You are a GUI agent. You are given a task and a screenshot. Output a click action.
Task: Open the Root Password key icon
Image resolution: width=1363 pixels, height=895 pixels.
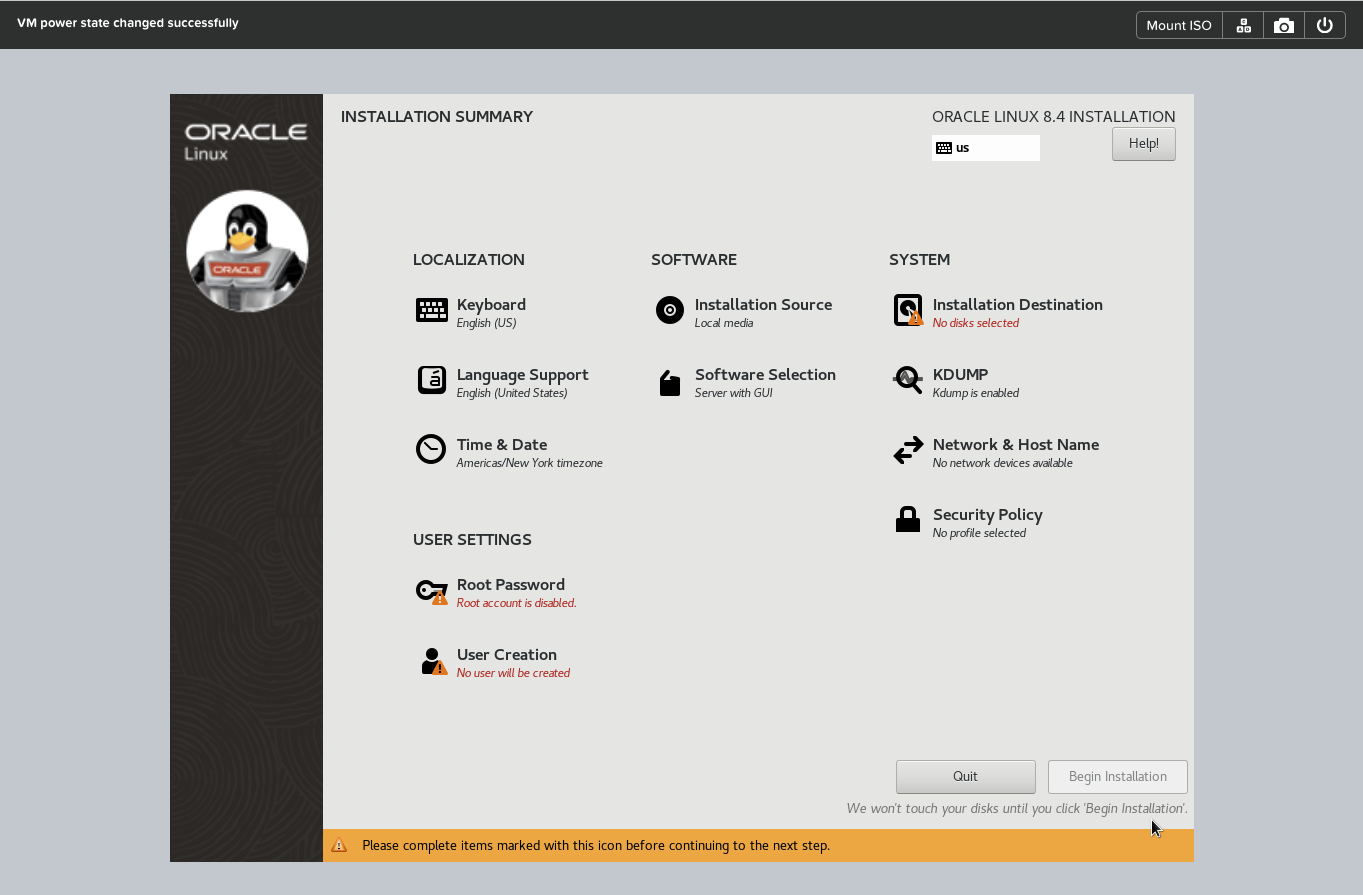coord(432,592)
